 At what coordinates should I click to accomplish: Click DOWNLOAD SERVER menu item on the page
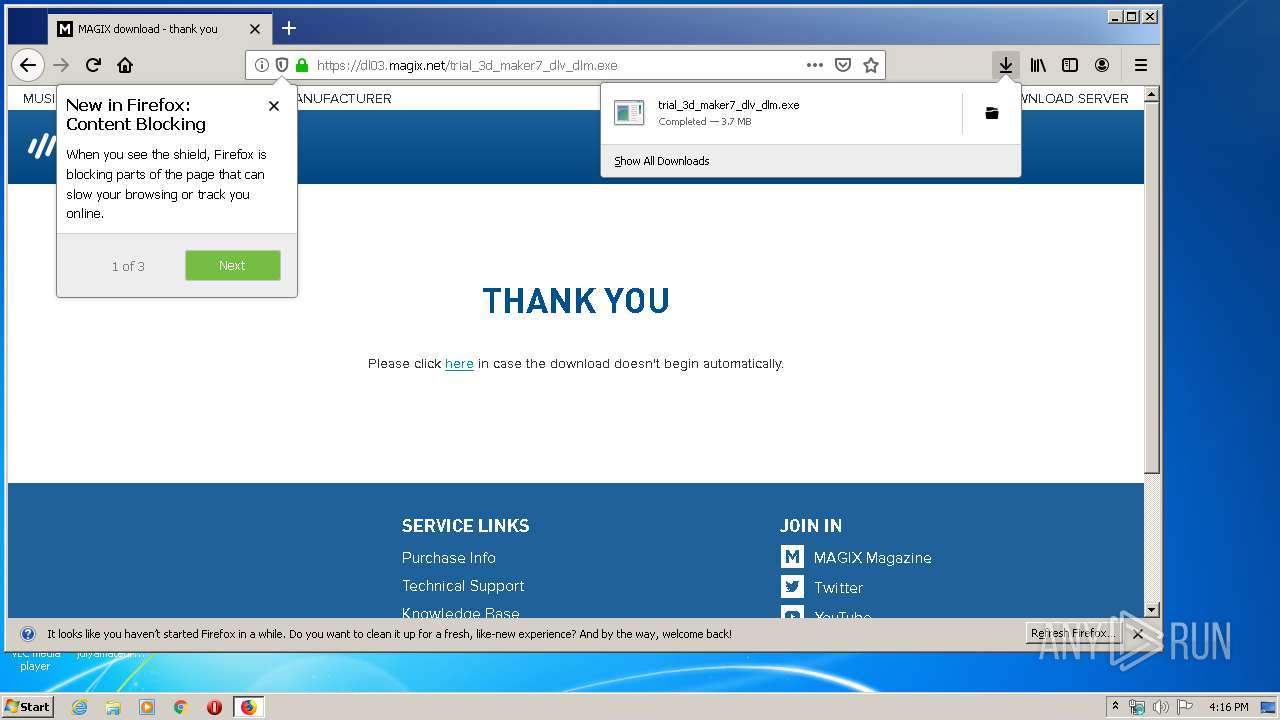coord(1068,98)
